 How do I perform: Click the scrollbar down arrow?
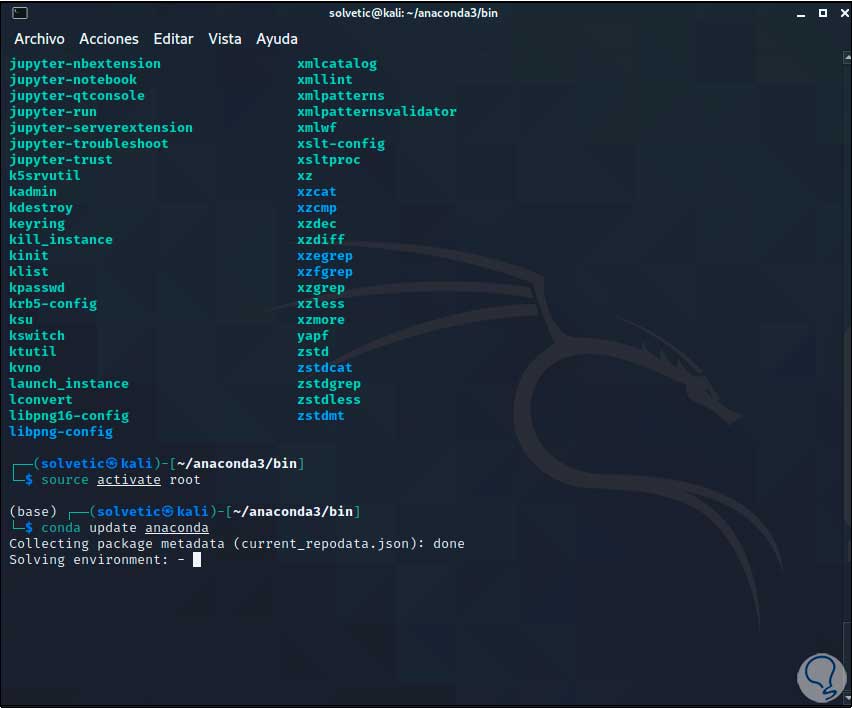click(847, 698)
